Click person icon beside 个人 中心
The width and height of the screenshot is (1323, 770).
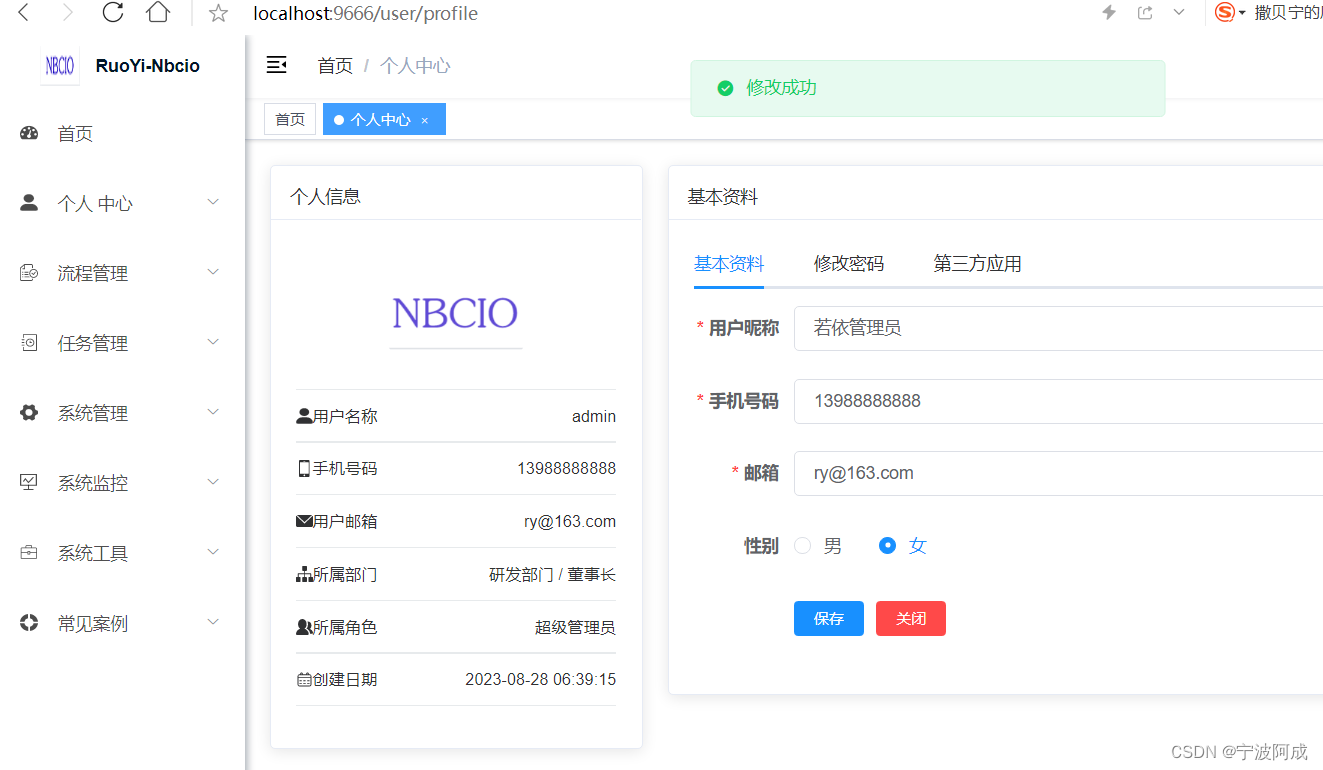coord(29,203)
